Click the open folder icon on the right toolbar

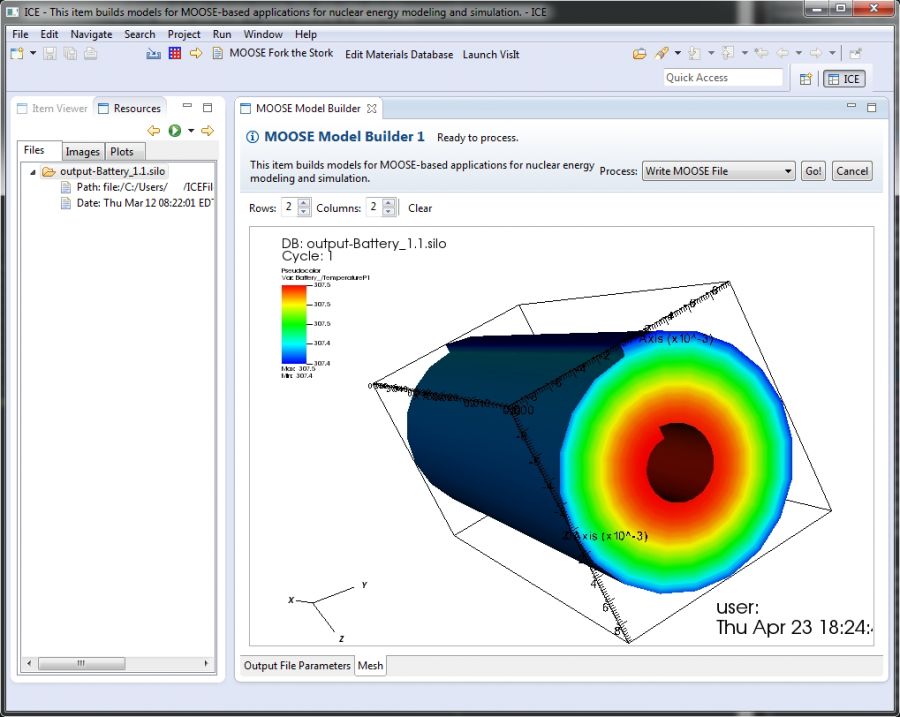[x=639, y=53]
